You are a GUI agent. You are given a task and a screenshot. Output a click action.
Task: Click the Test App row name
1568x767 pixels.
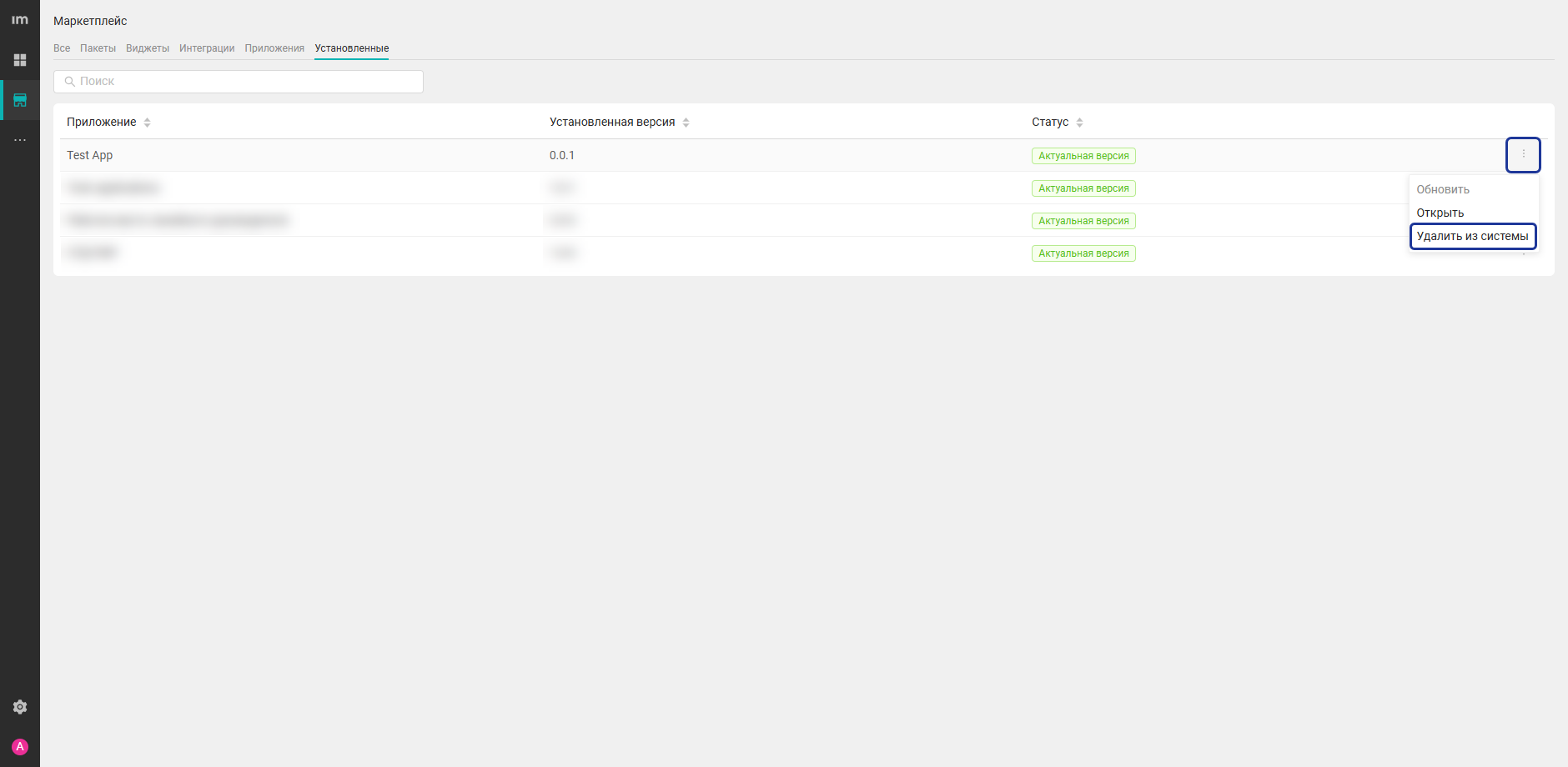tap(90, 155)
